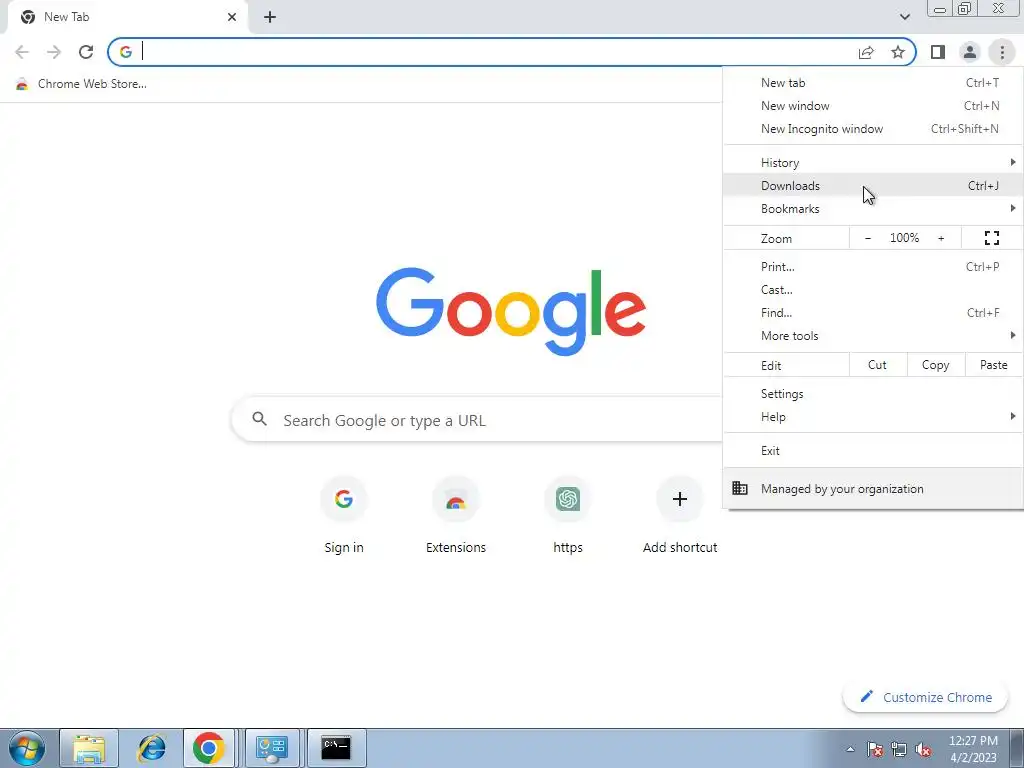This screenshot has width=1024, height=768.
Task: Open the control panel taskbar icon
Action: (x=272, y=748)
